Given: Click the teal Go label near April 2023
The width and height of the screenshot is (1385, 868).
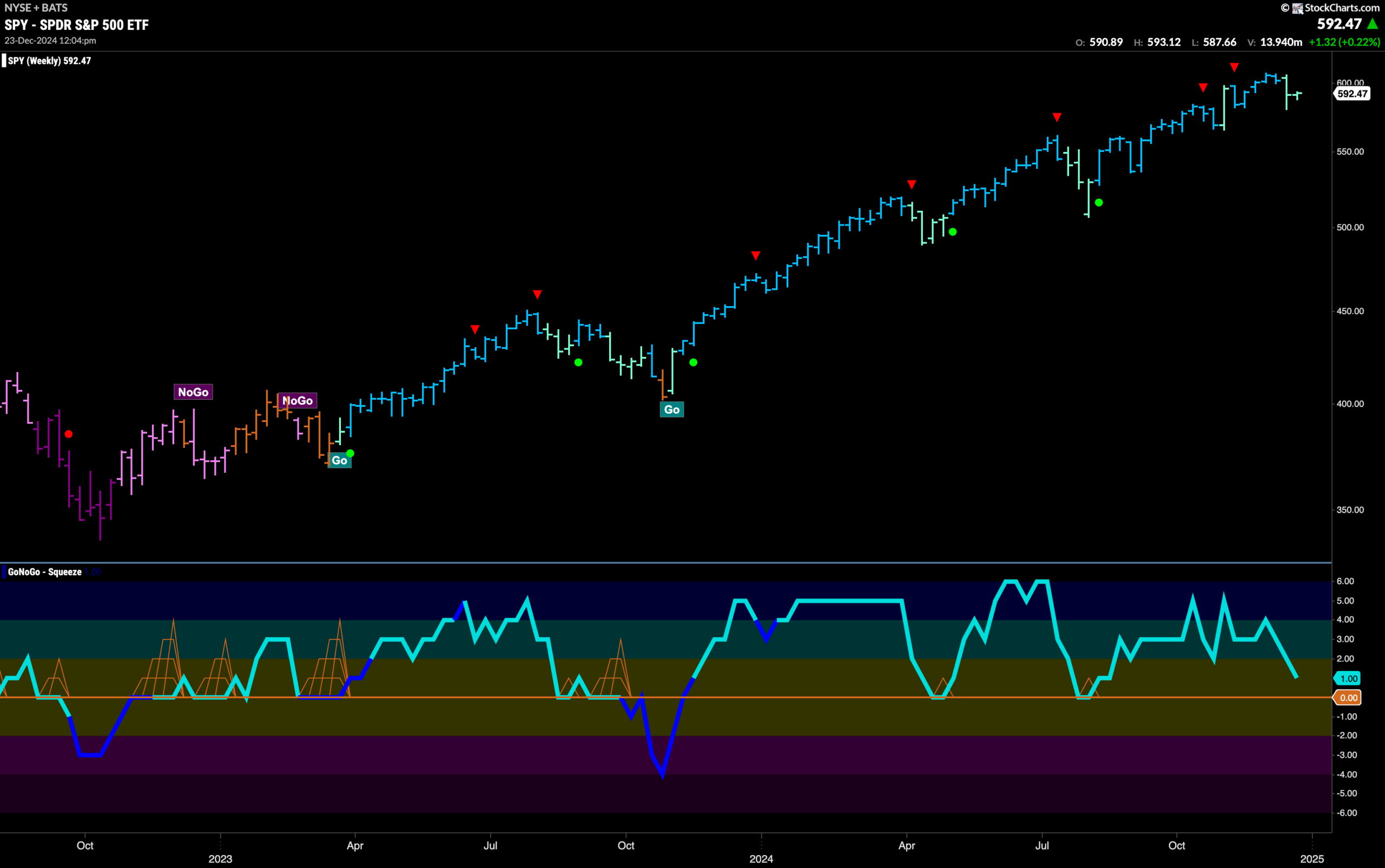Looking at the screenshot, I should click(x=339, y=460).
